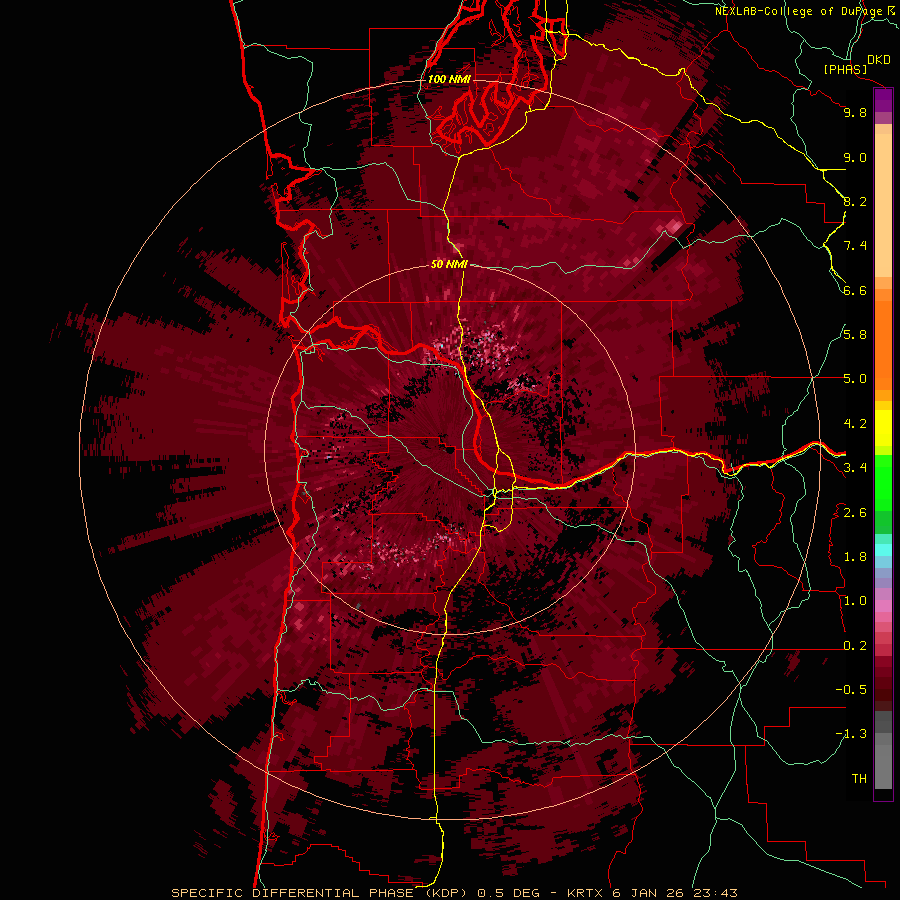Click the 1.8 scale value
Screen dimensions: 900x900
[855, 557]
